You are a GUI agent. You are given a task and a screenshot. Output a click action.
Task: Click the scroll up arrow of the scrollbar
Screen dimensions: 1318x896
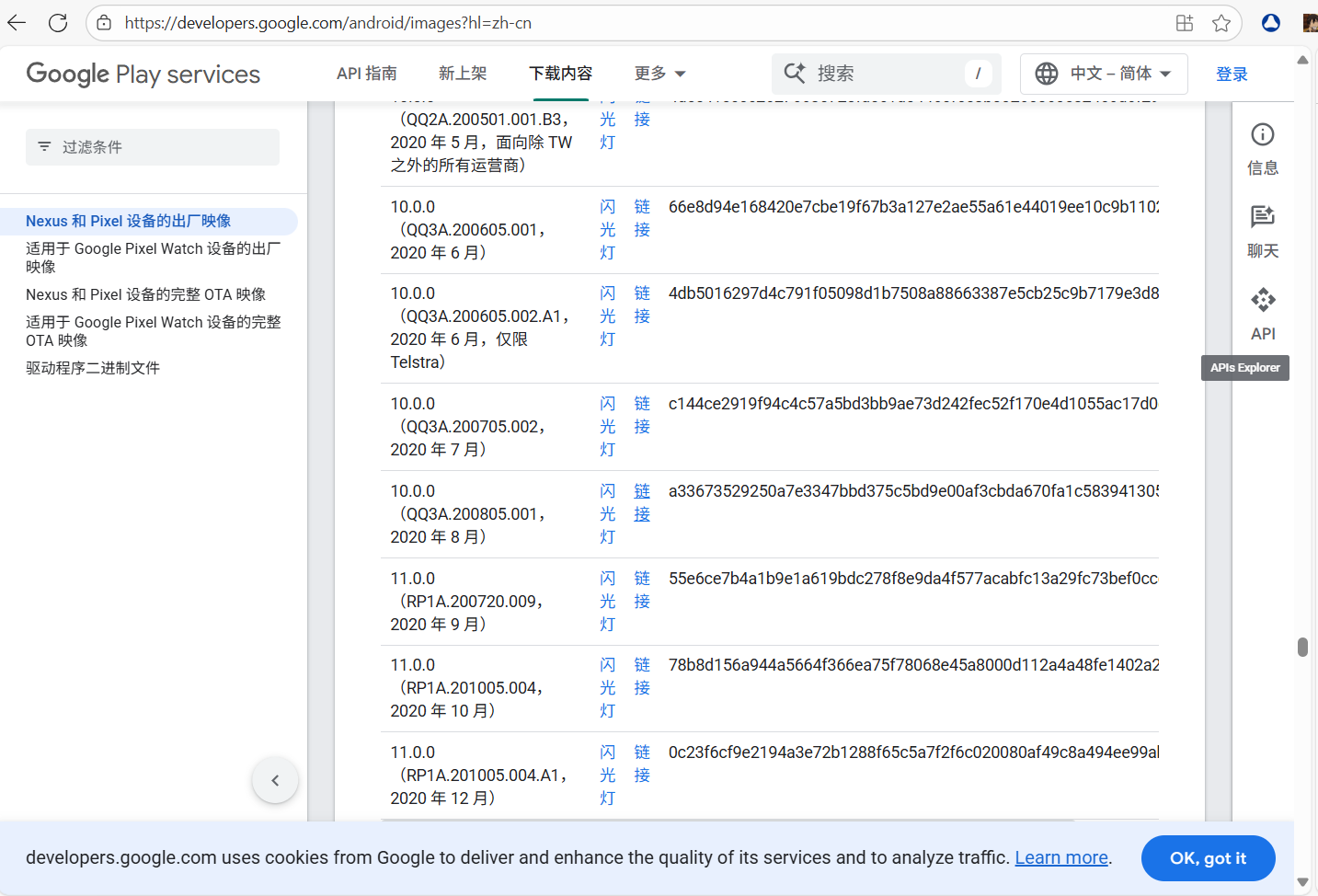point(1302,60)
